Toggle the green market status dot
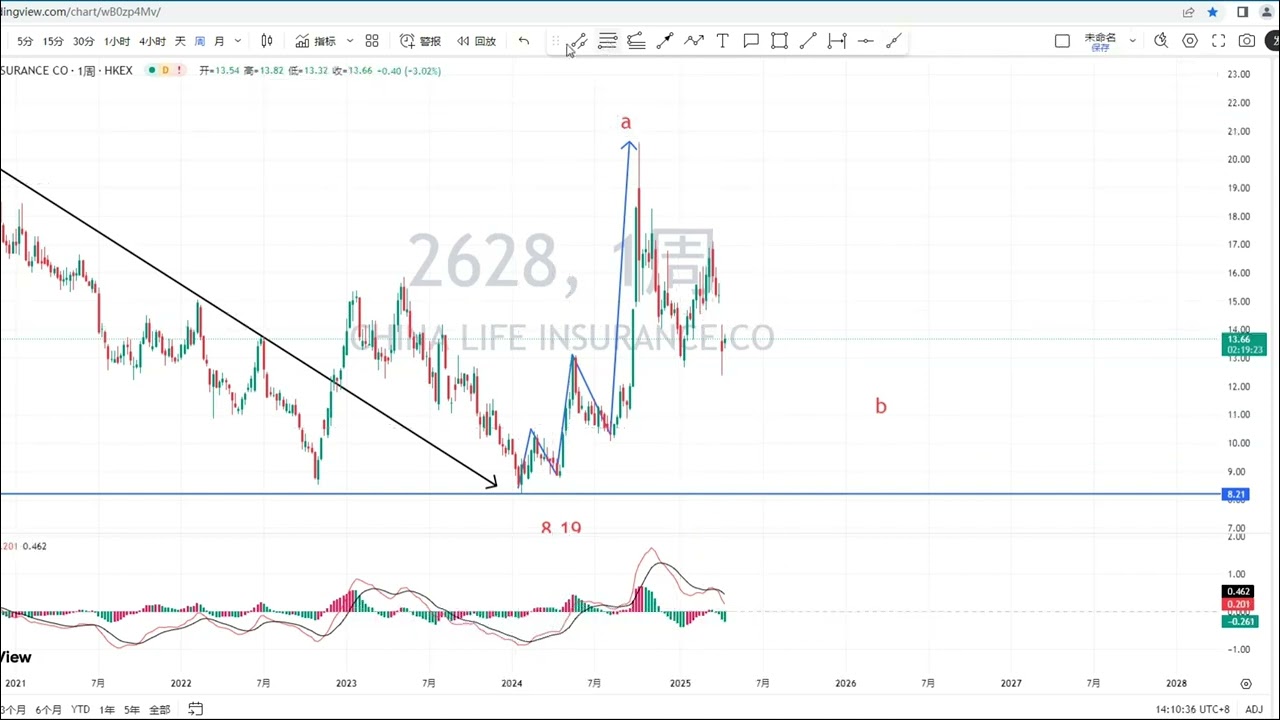 [153, 70]
